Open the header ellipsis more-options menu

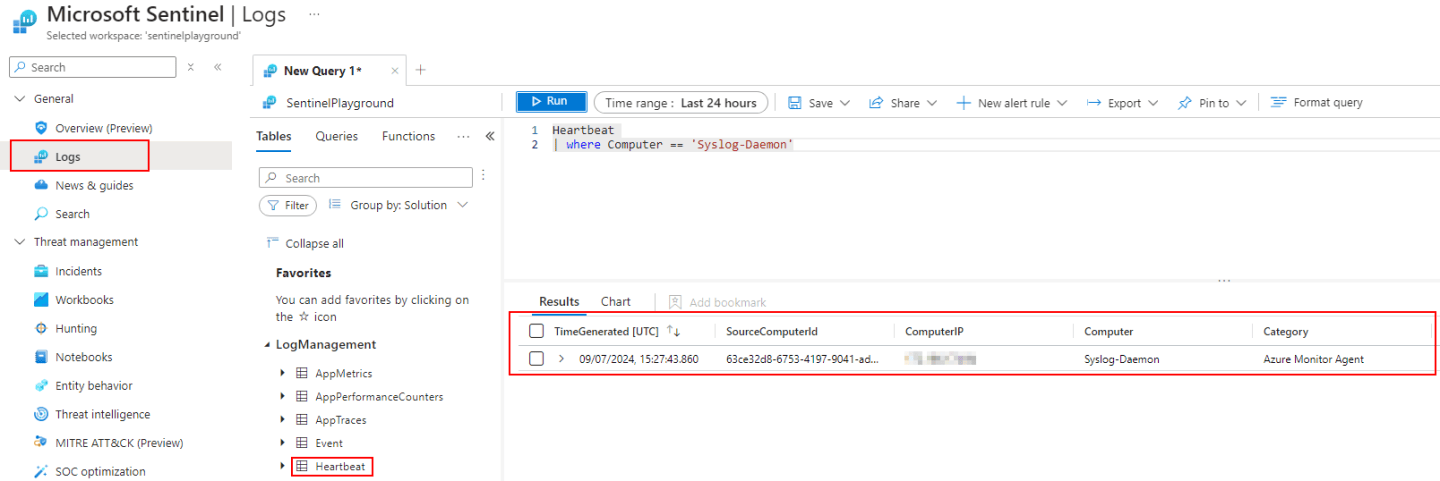pos(314,15)
